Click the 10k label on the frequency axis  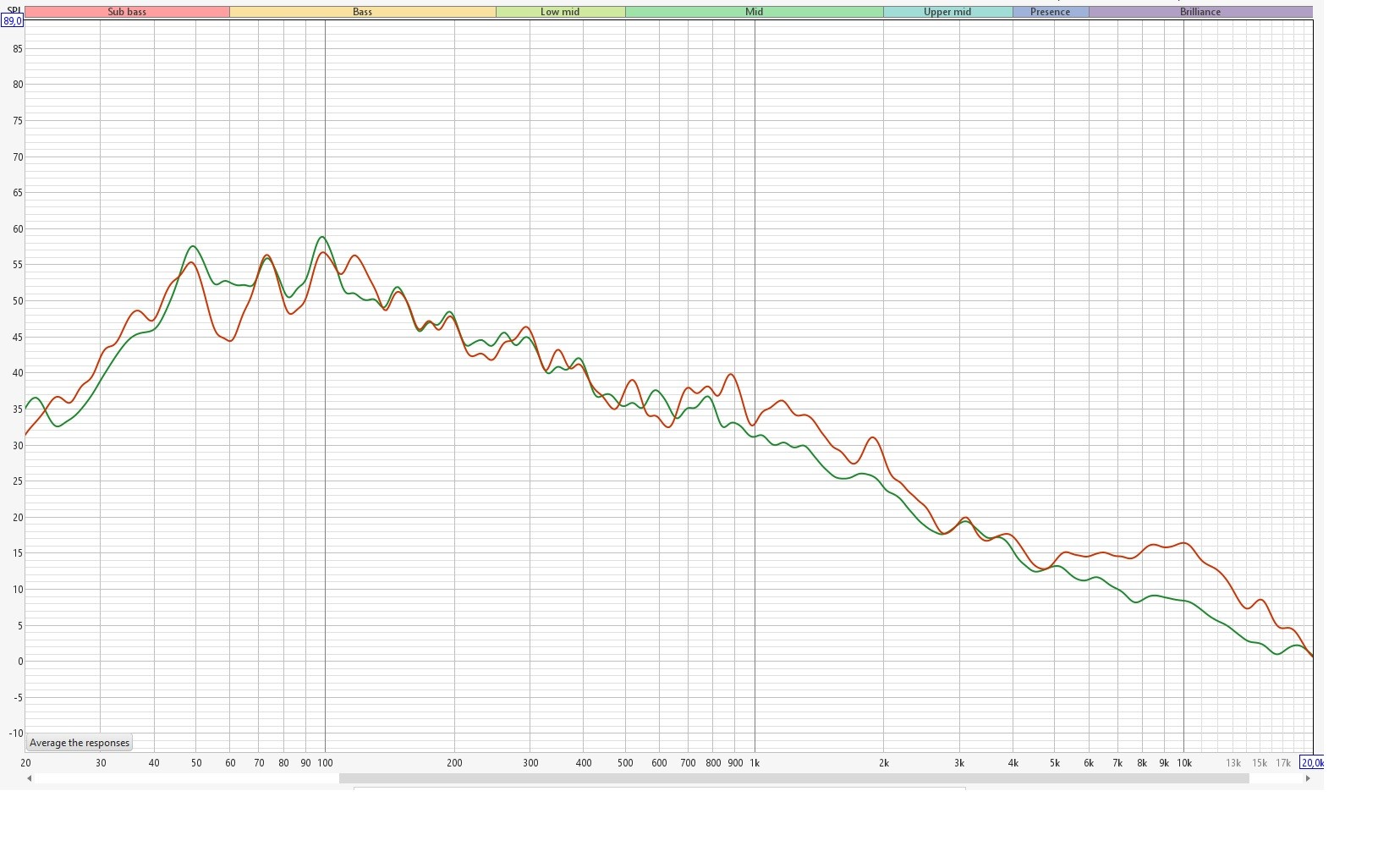click(1184, 763)
